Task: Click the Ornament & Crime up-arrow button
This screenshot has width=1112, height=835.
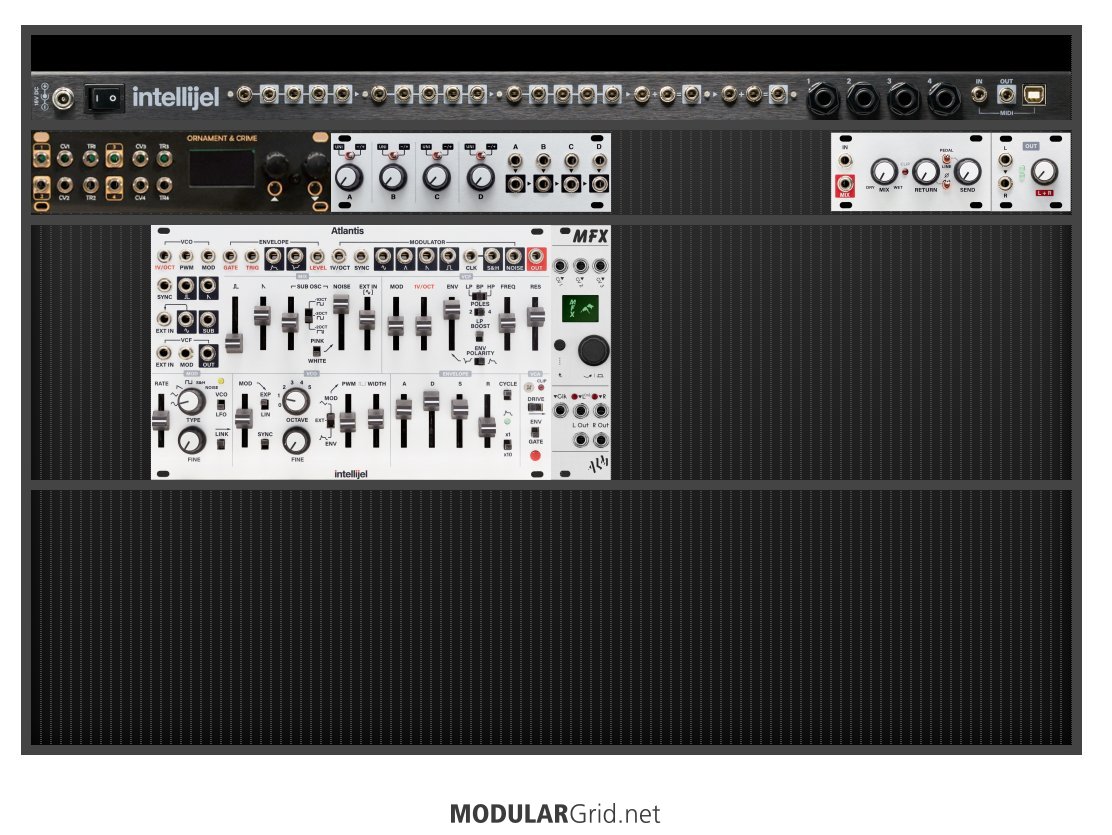Action: (274, 190)
